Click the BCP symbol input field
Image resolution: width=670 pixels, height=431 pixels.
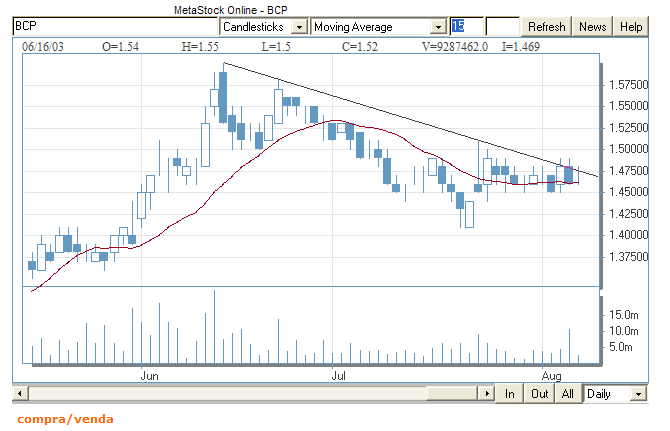coord(115,26)
